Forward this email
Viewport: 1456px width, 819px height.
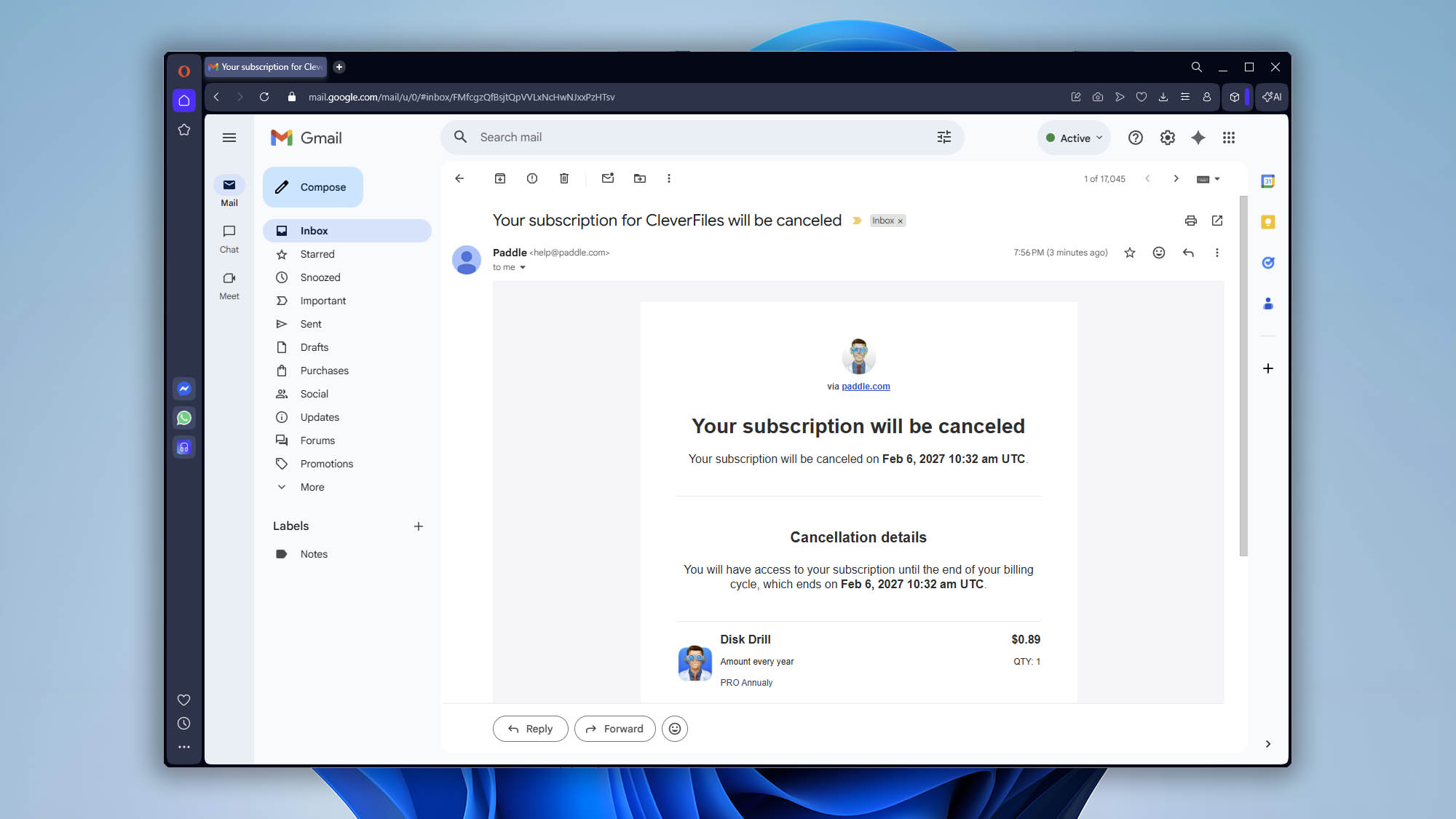tap(614, 729)
